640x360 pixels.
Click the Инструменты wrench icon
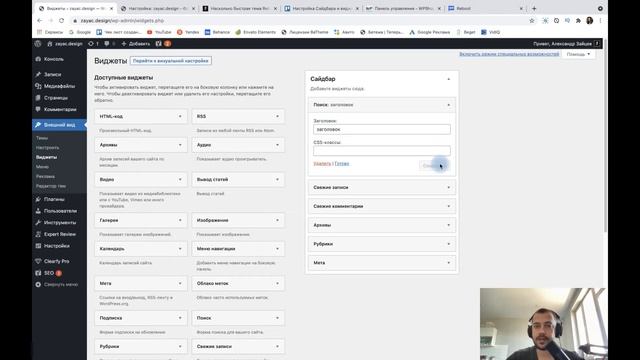pos(38,223)
